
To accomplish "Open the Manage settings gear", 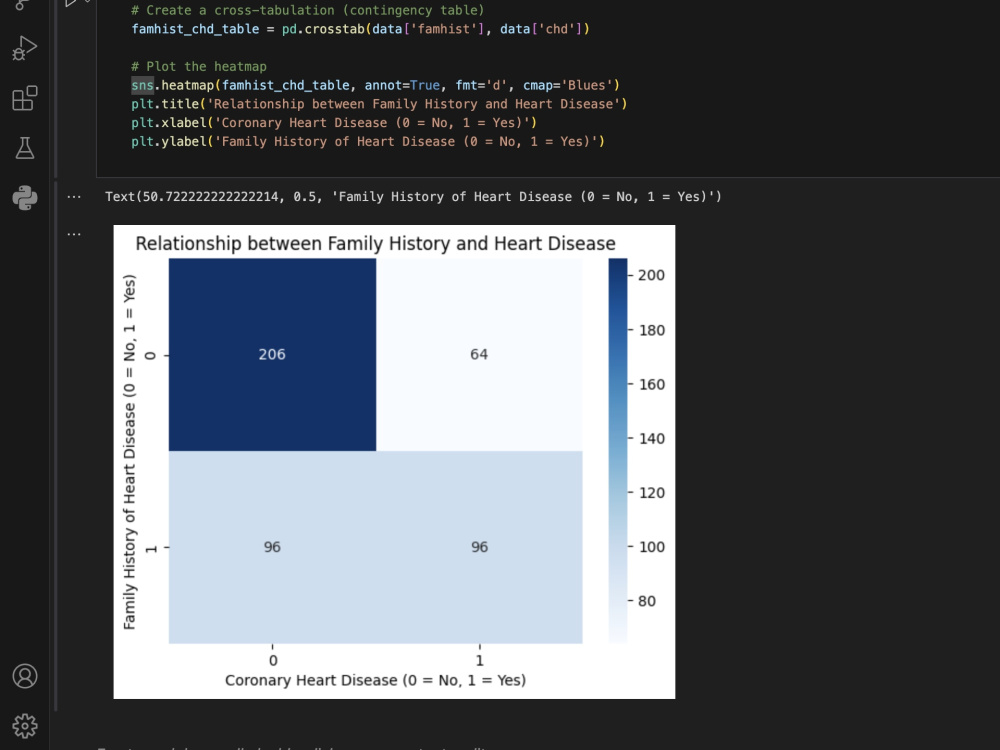I will 24,726.
